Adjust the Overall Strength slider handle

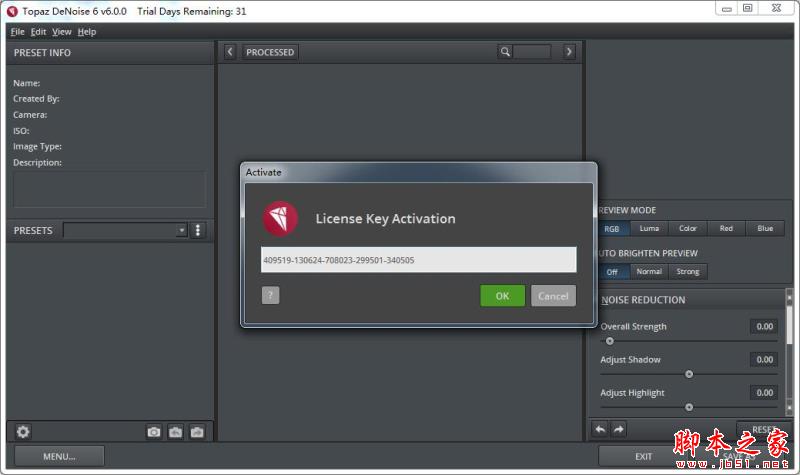(610, 341)
